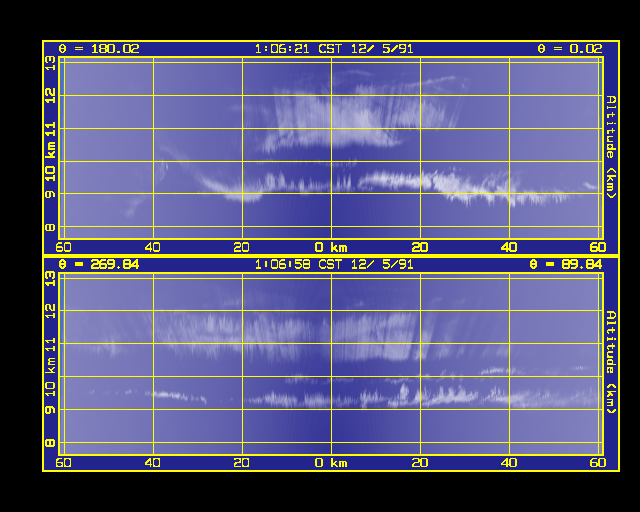Click the 60 distance tick on θ = 89.84 side

coord(598,463)
